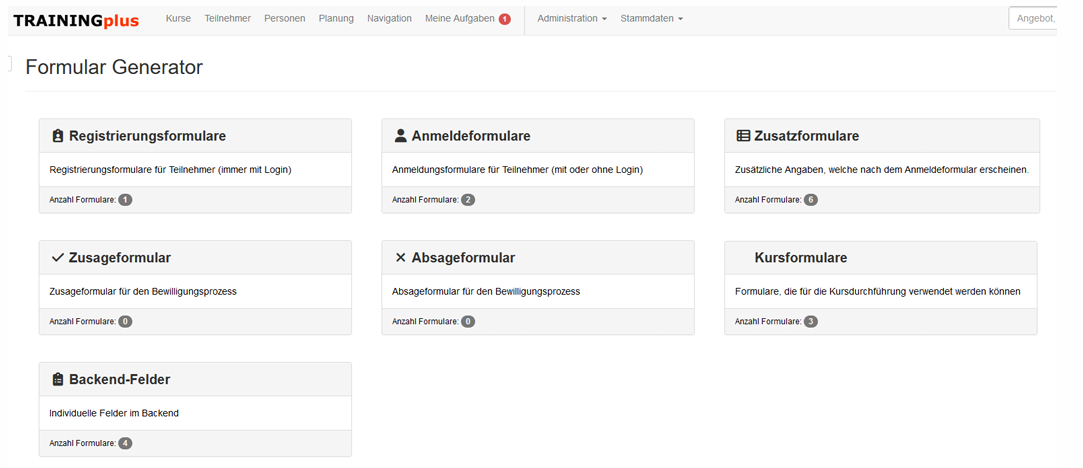Open the Zusatzformulare heading link
Image resolution: width=1083 pixels, height=468 pixels.
(807, 136)
